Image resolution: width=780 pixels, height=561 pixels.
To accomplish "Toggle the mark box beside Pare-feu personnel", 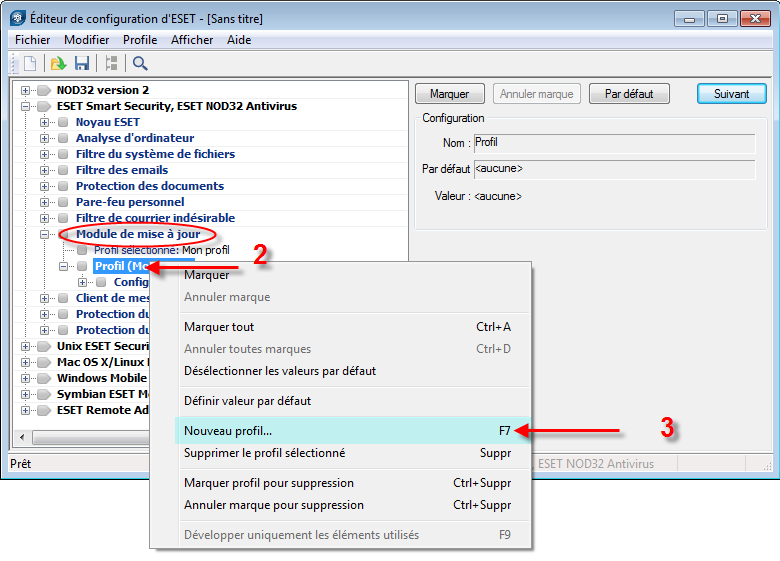I will tap(63, 202).
